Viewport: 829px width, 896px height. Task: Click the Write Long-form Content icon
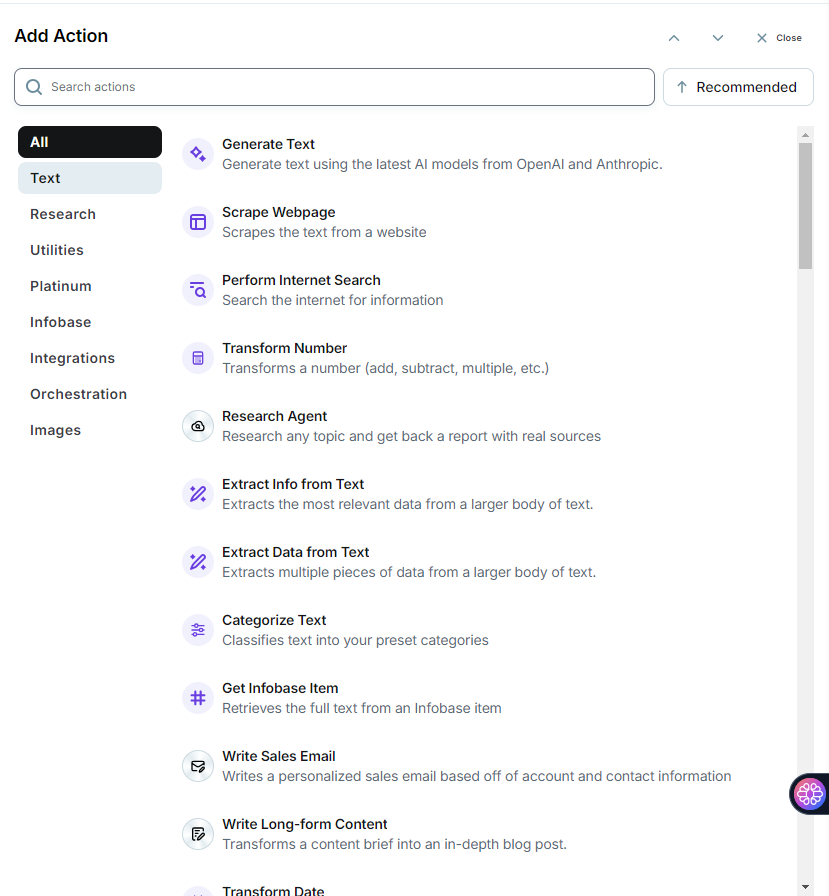[198, 834]
